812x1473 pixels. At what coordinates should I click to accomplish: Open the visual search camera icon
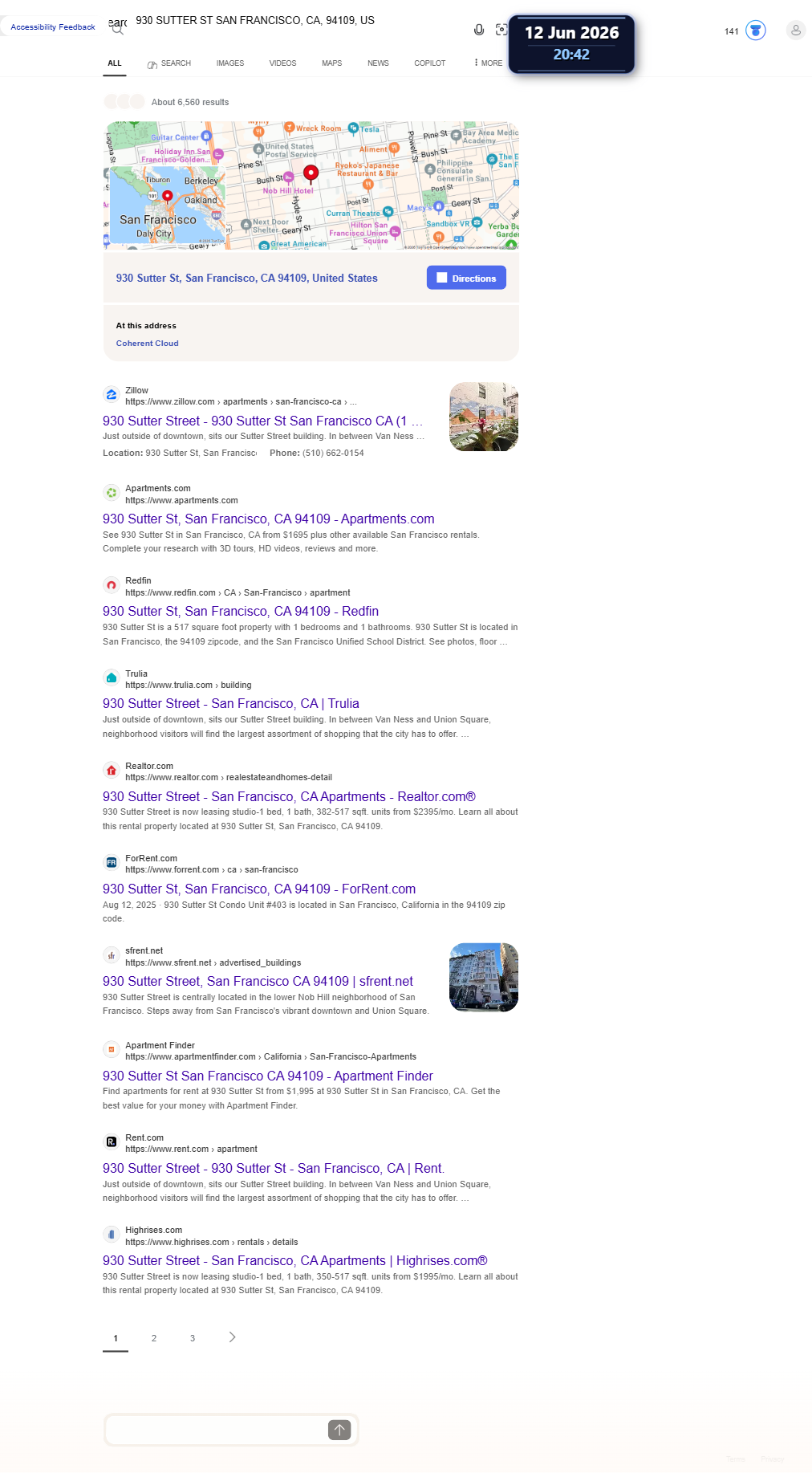tap(501, 30)
